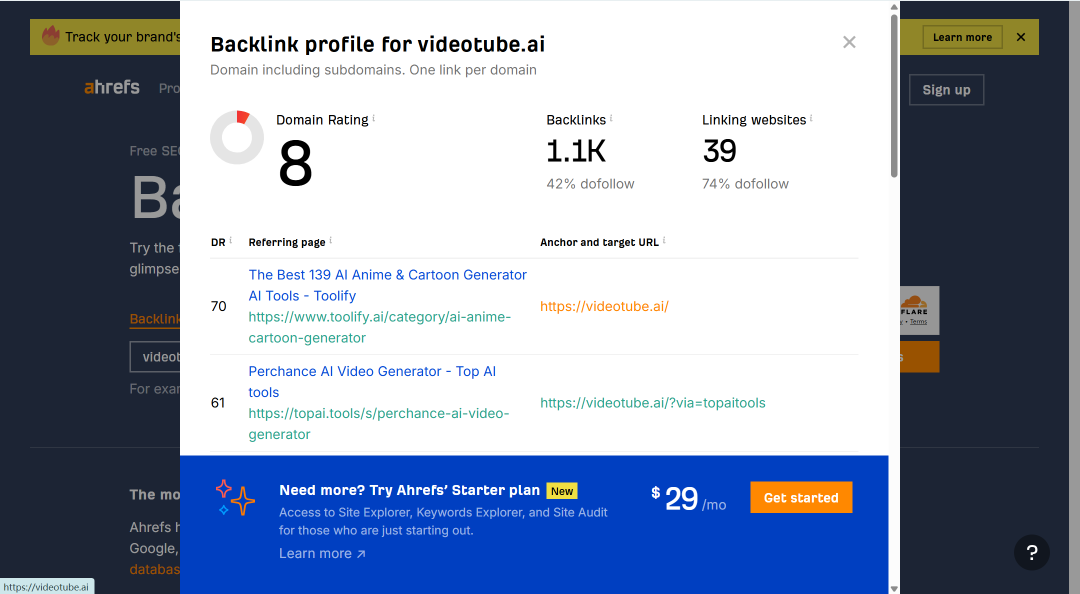Open the help question mark bubble
Screen dimensions: 1080x594
click(1032, 552)
